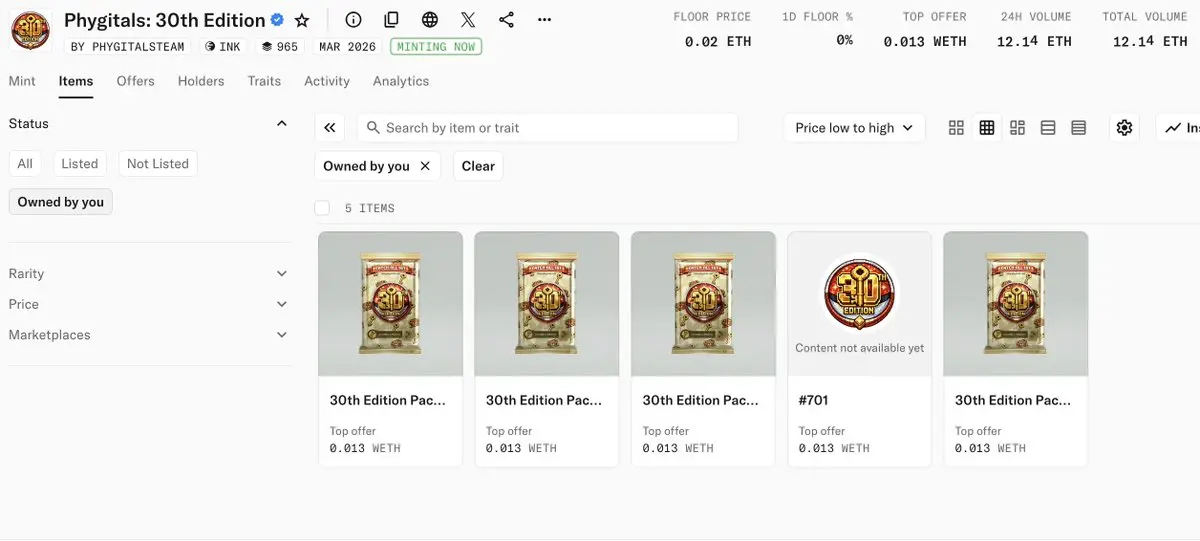This screenshot has width=1200, height=541.
Task: Click the 5 ITEMS count text
Action: click(x=370, y=208)
